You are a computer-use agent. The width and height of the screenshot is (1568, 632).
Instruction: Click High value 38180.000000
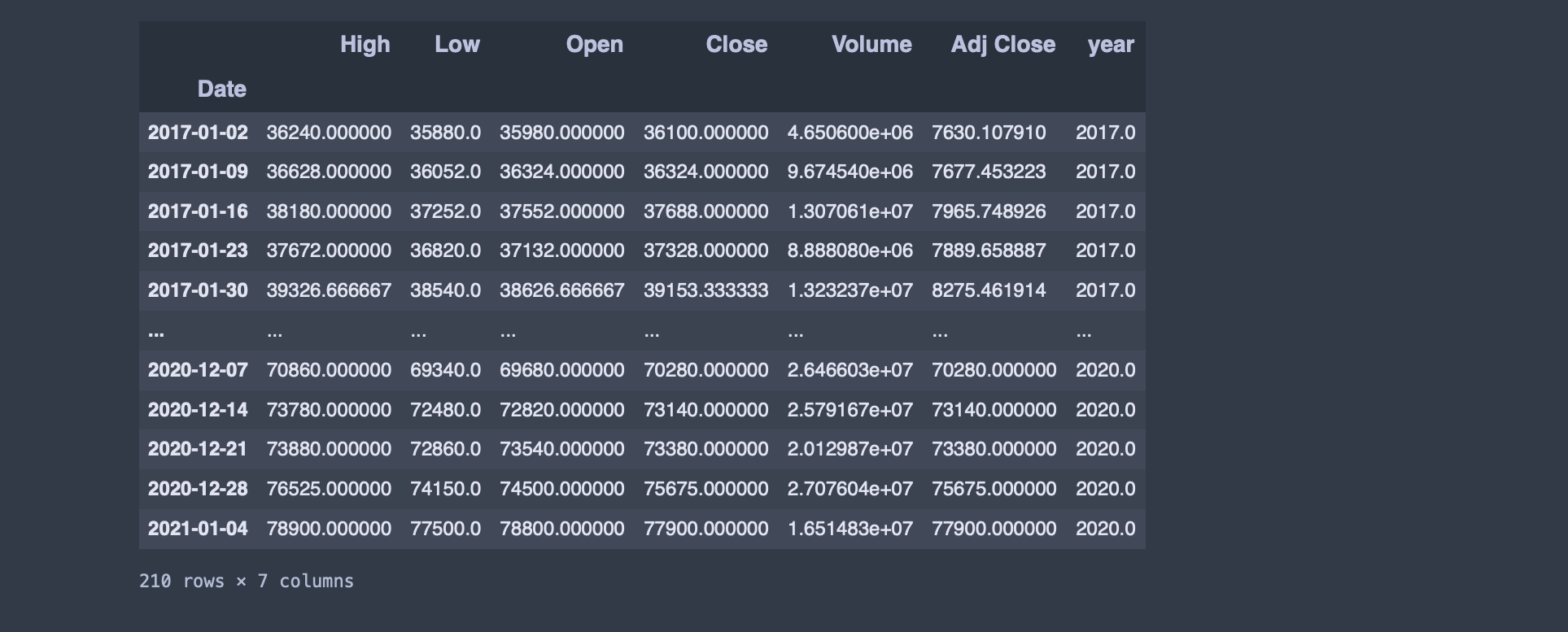(329, 211)
